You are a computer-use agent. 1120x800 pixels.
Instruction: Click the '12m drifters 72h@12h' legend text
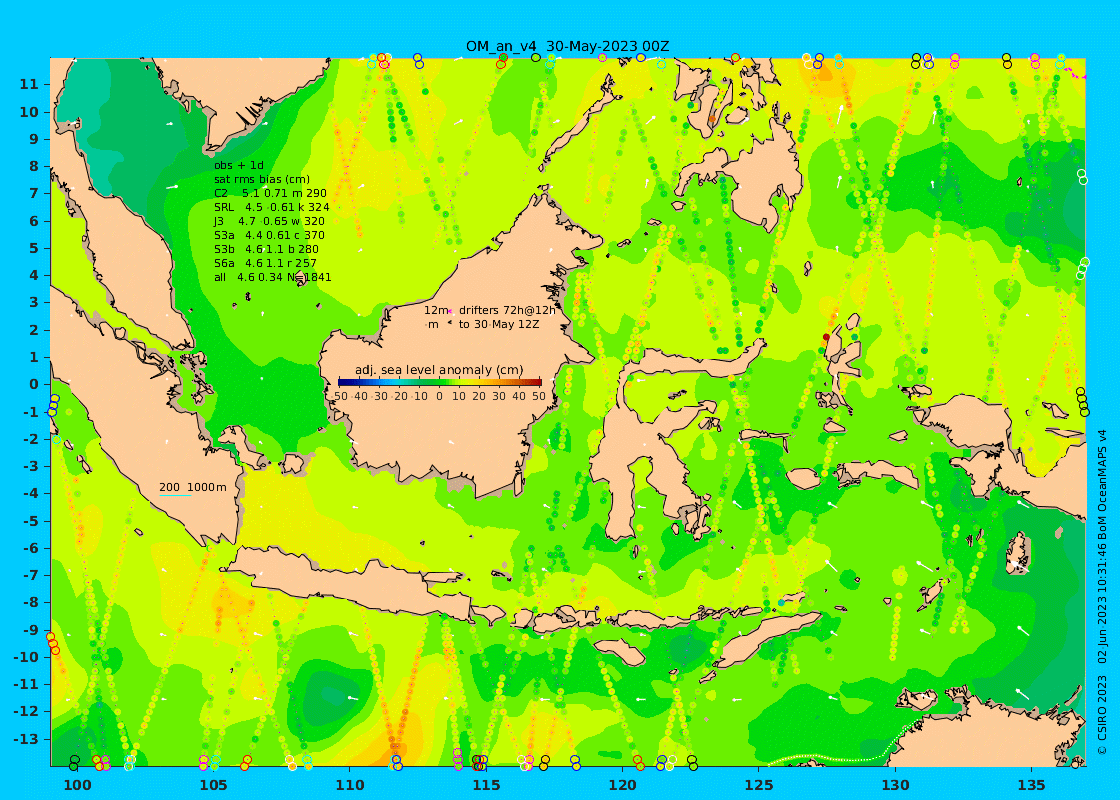489,311
